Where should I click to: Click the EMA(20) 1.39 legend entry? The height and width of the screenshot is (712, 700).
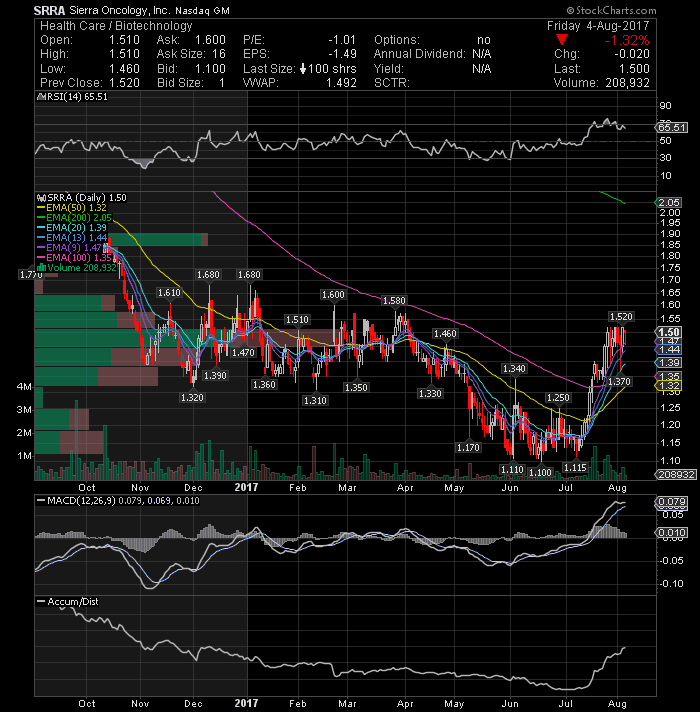(x=72, y=227)
